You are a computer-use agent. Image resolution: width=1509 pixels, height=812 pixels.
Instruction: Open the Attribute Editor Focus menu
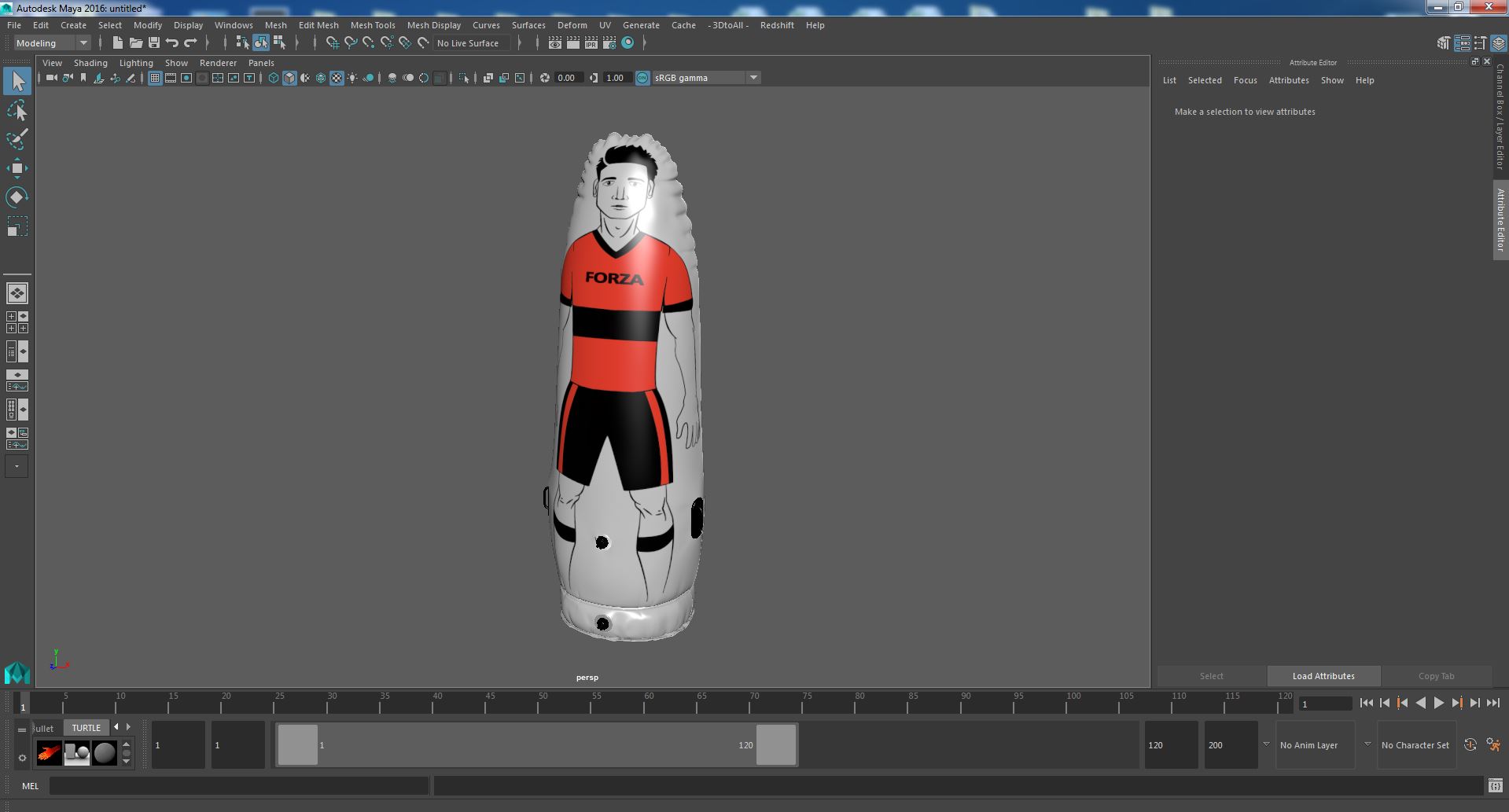[x=1245, y=80]
